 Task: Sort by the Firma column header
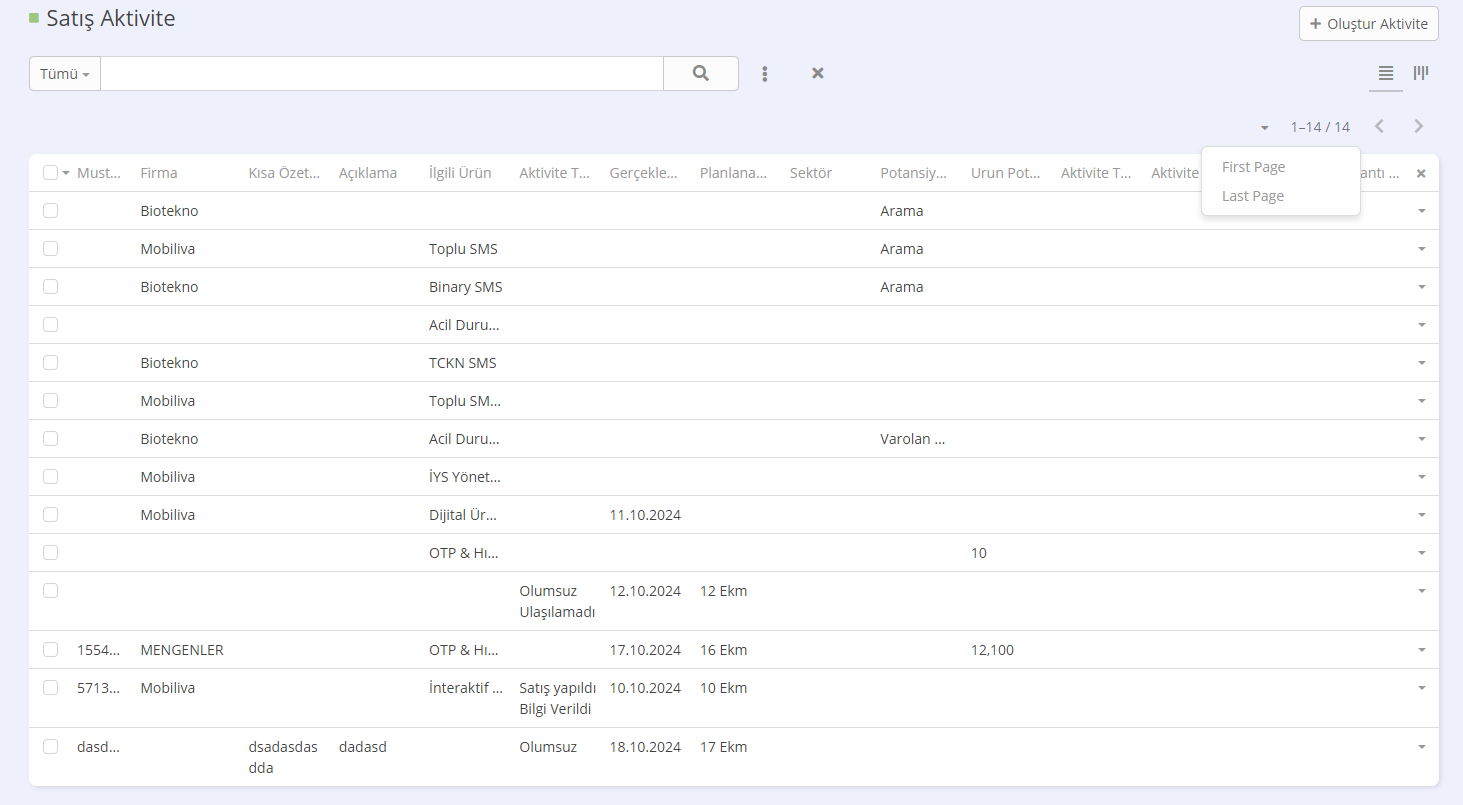[159, 173]
